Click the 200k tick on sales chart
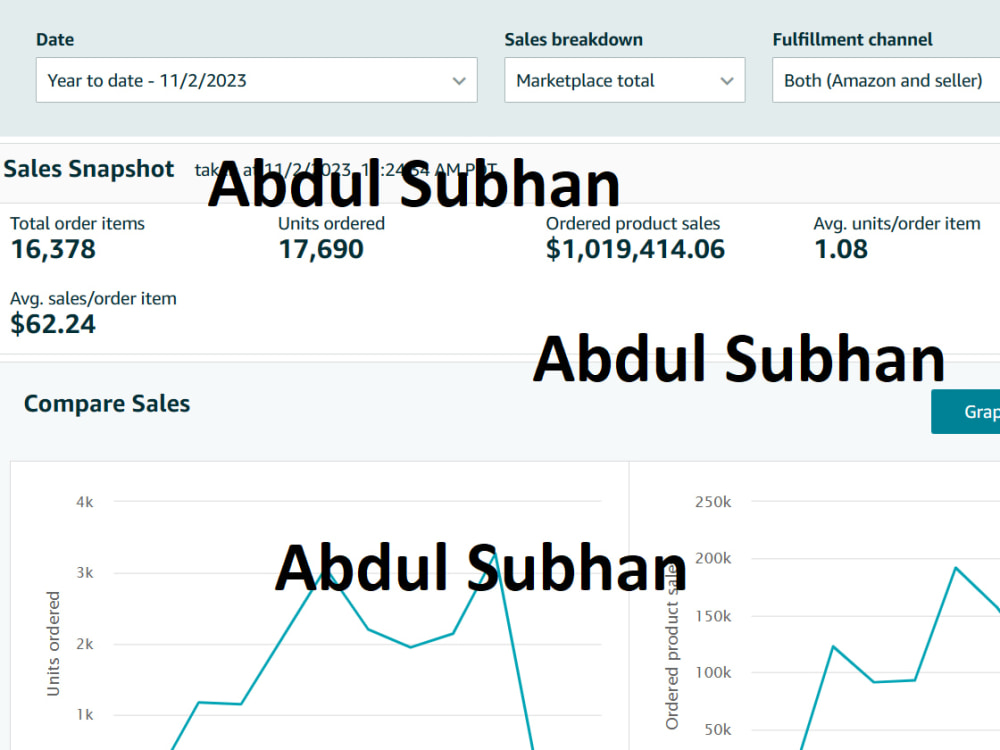The height and width of the screenshot is (750, 1000). coord(713,559)
